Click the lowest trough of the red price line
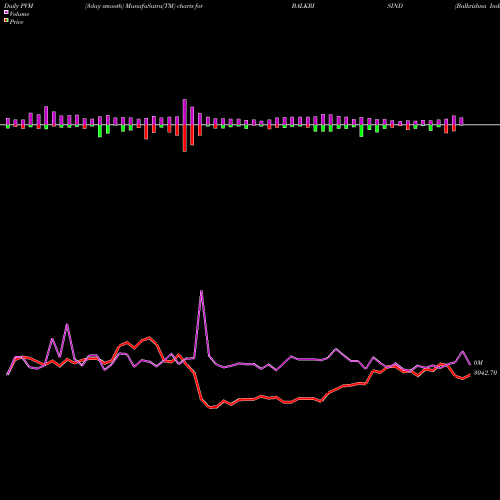Image resolution: width=500 pixels, height=500 pixels. tap(212, 407)
